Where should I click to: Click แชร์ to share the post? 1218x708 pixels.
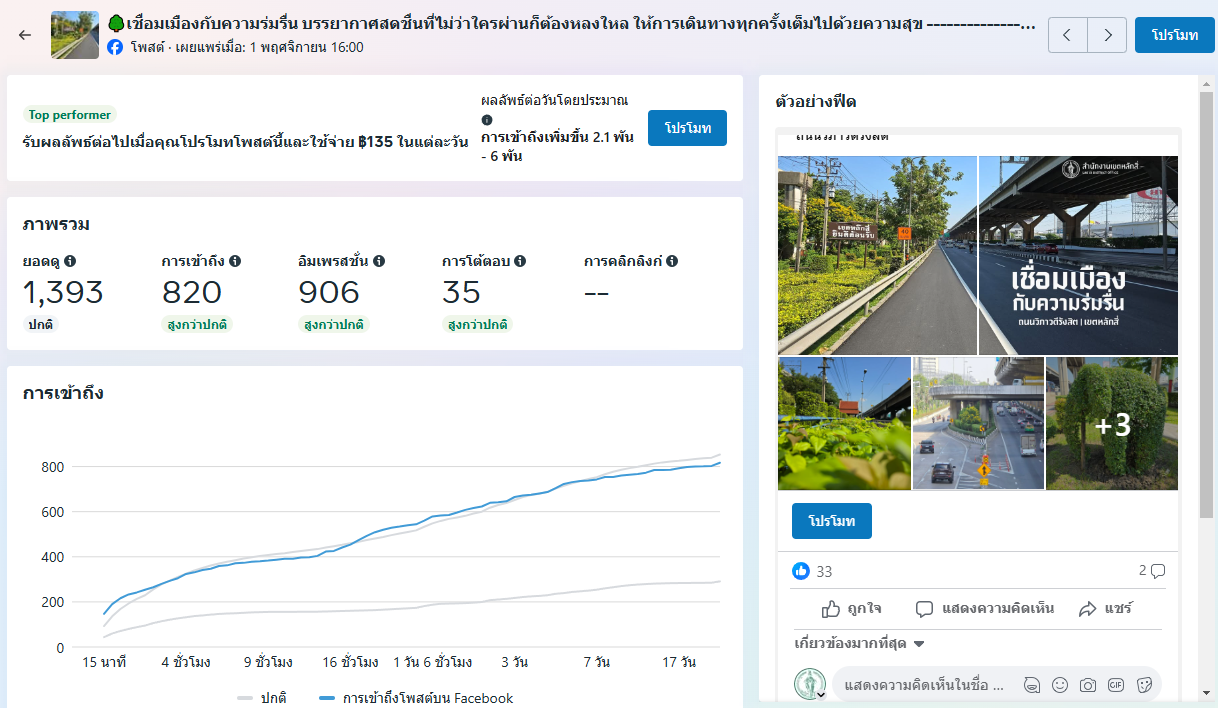(1105, 609)
